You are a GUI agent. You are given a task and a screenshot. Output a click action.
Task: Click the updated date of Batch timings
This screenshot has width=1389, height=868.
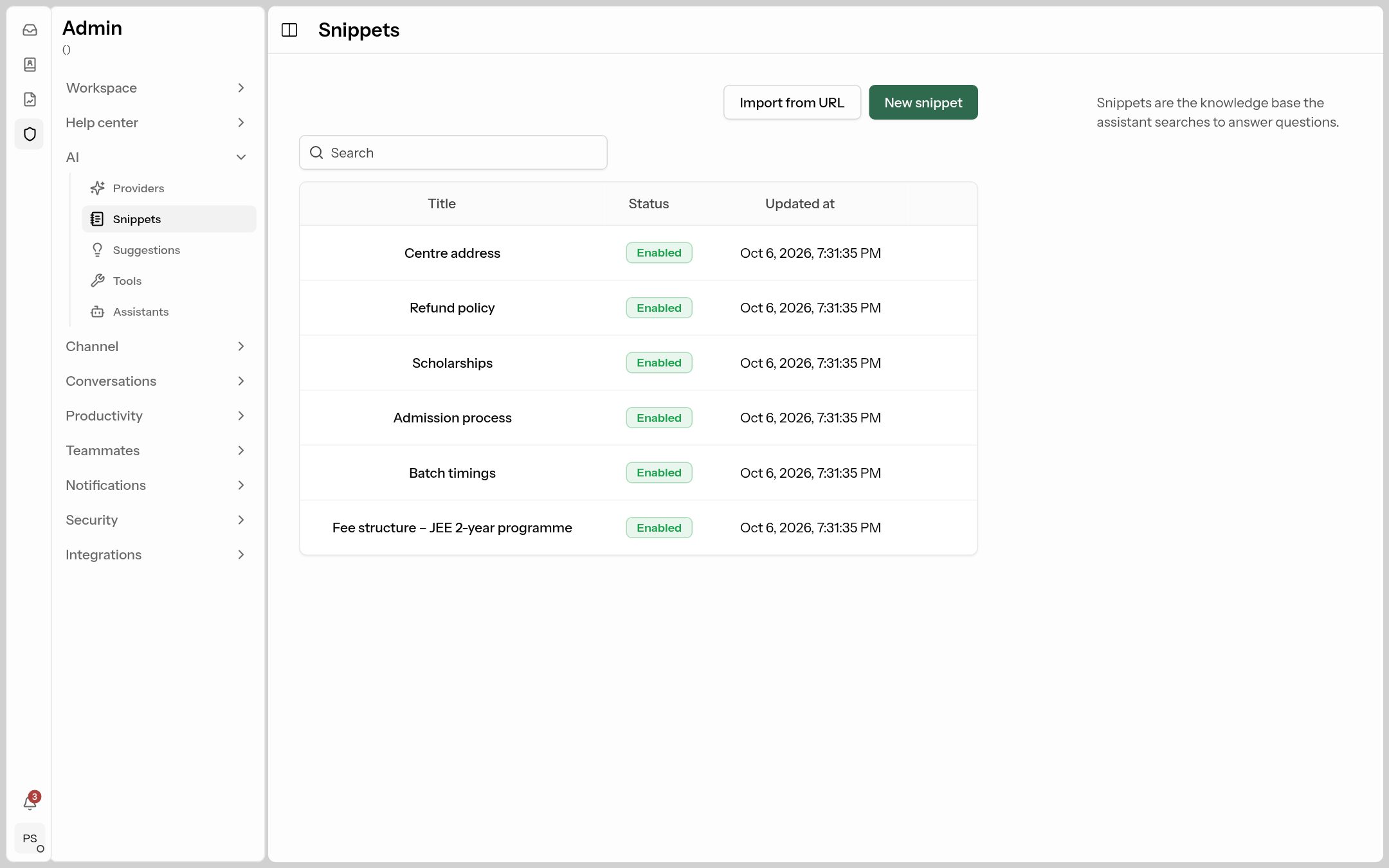(x=810, y=473)
